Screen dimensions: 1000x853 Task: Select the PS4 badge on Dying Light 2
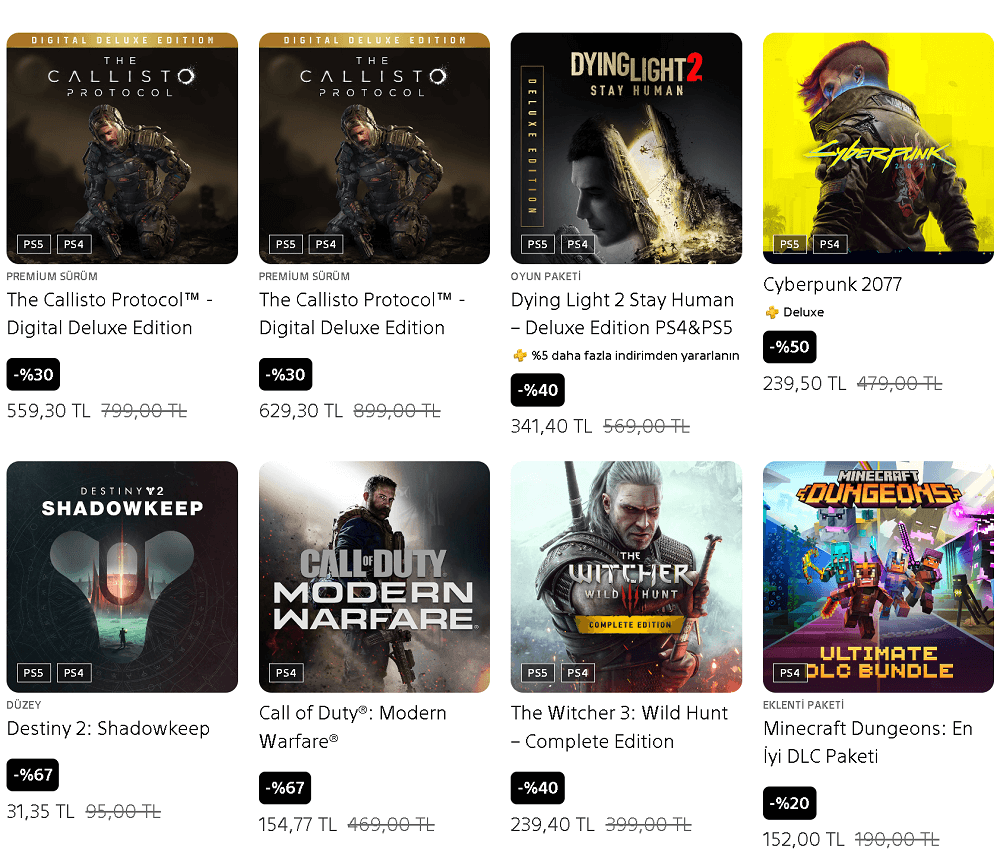coord(577,243)
